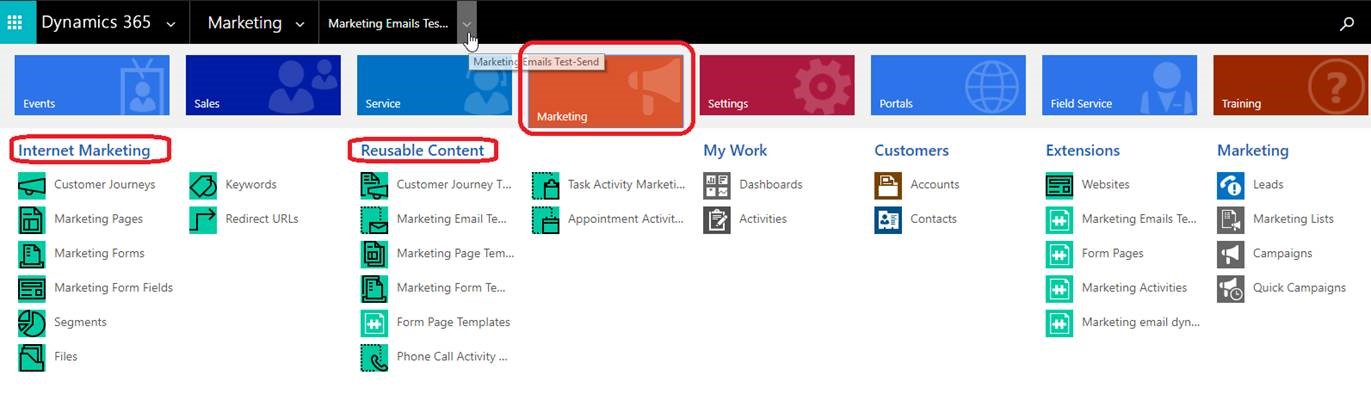Open the Dashboards link
The image size is (1371, 394).
point(771,185)
